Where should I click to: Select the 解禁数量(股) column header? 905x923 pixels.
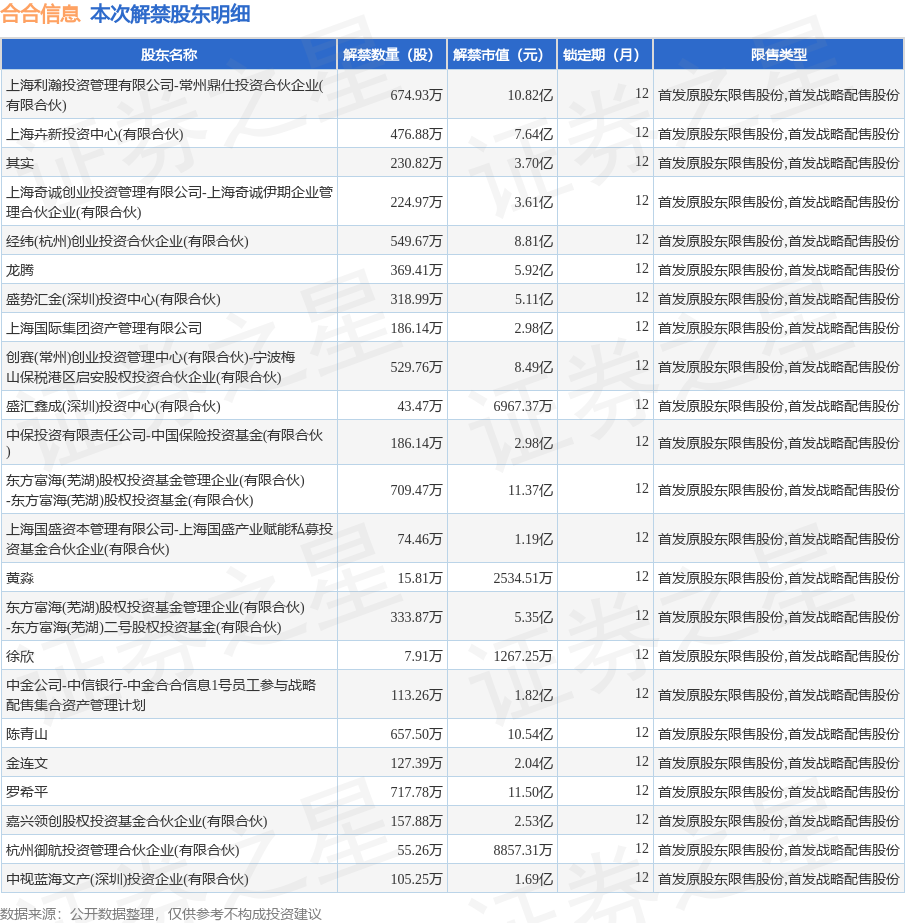tap(392, 55)
